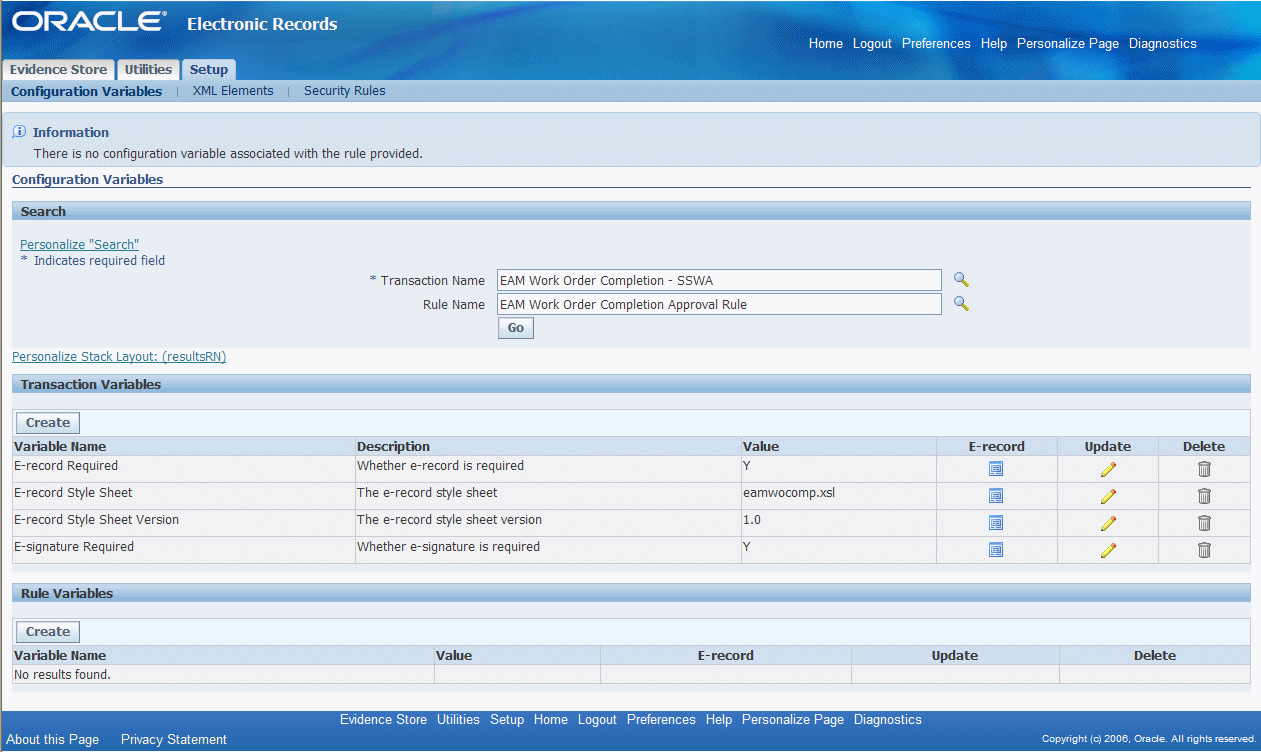Switch to the Evidence Store tab
1261x752 pixels.
coord(58,70)
